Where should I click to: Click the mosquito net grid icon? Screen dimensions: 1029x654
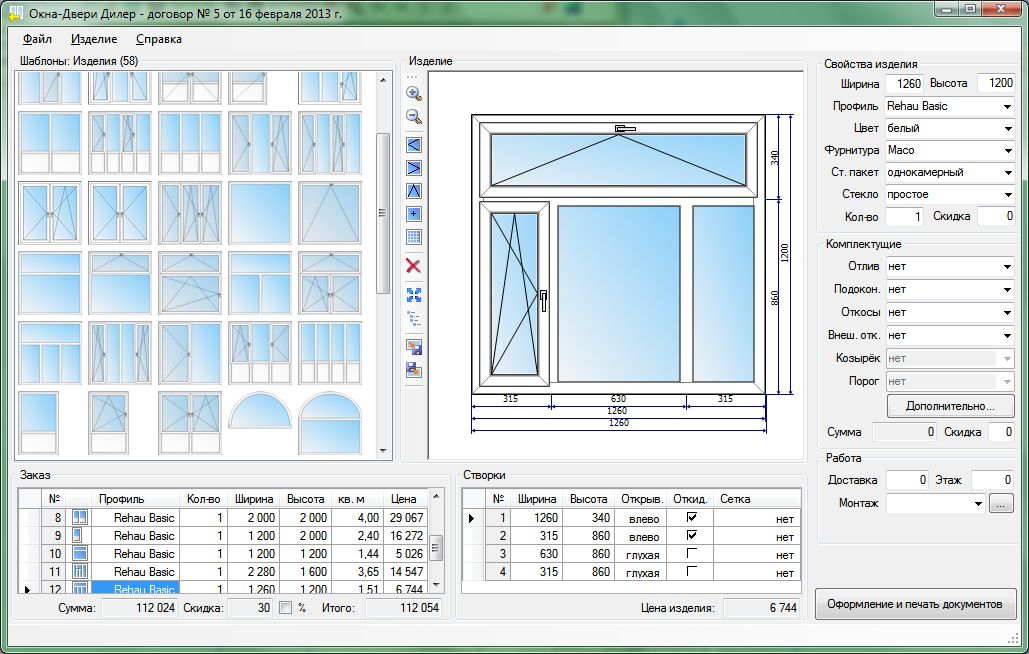coord(414,237)
